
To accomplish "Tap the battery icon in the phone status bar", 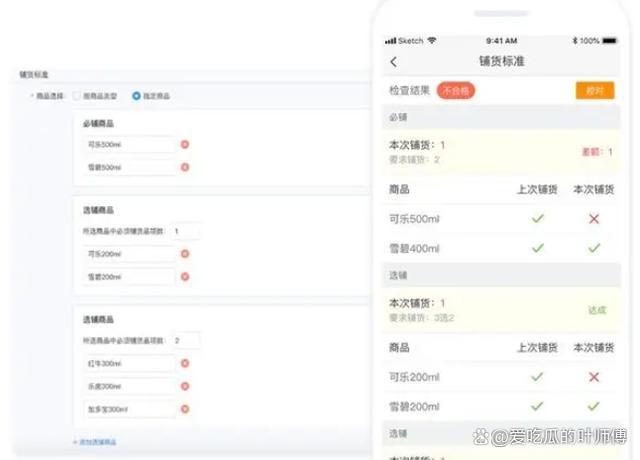I will (x=610, y=40).
